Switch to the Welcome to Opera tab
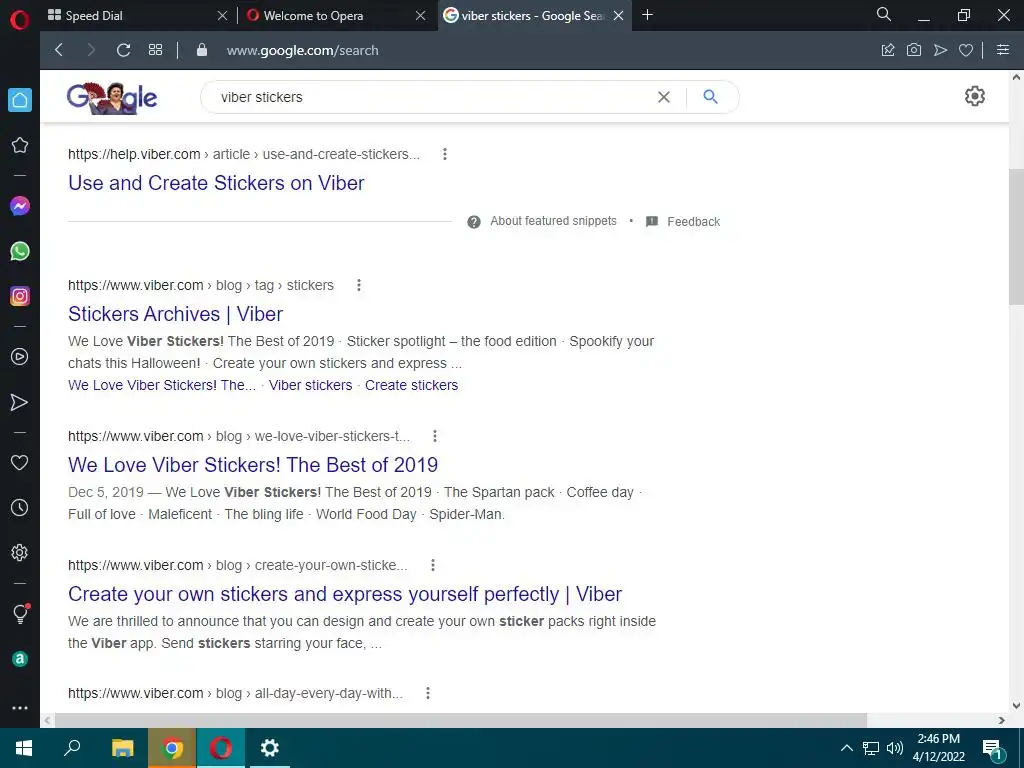Viewport: 1024px width, 768px height. tap(337, 15)
